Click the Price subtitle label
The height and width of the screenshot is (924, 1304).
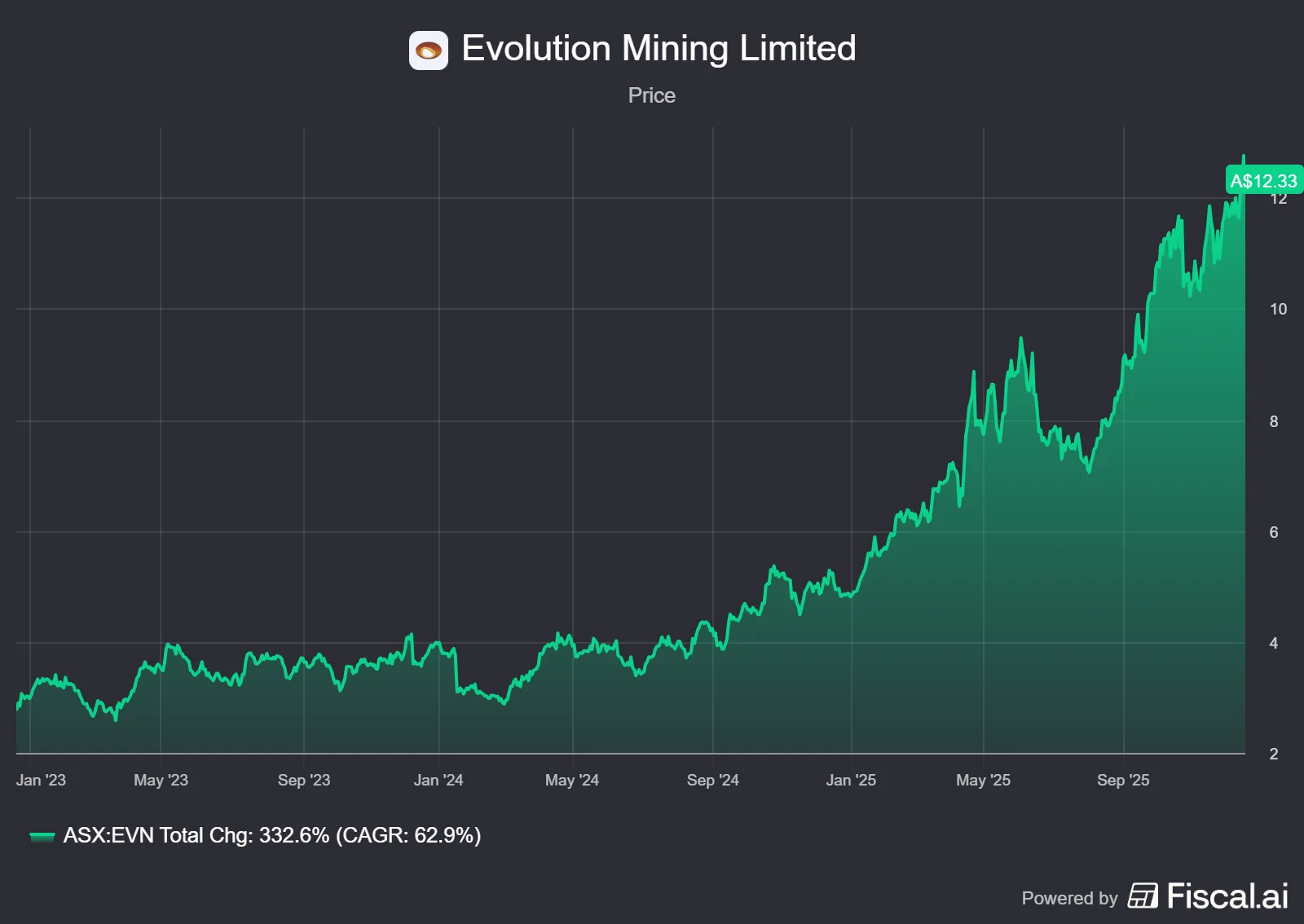pos(651,95)
